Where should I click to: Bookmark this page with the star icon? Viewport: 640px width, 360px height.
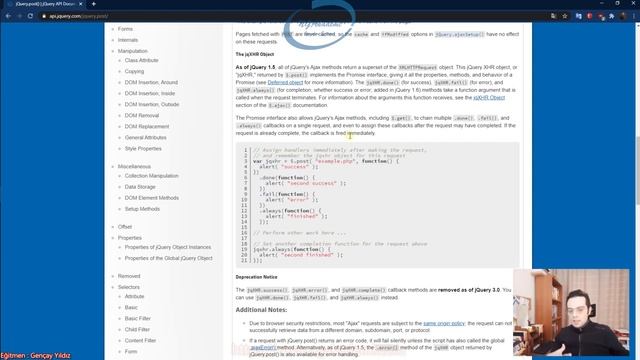coord(565,16)
